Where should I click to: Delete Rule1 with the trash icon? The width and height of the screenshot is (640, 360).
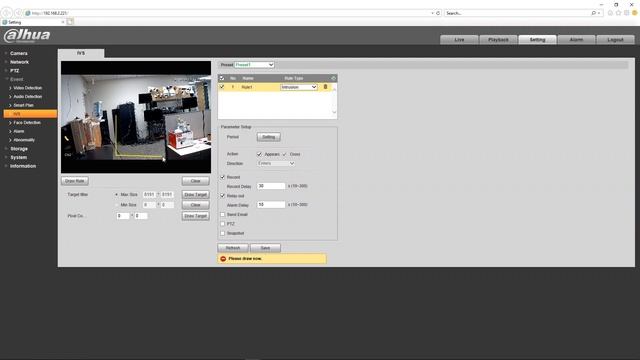325,87
